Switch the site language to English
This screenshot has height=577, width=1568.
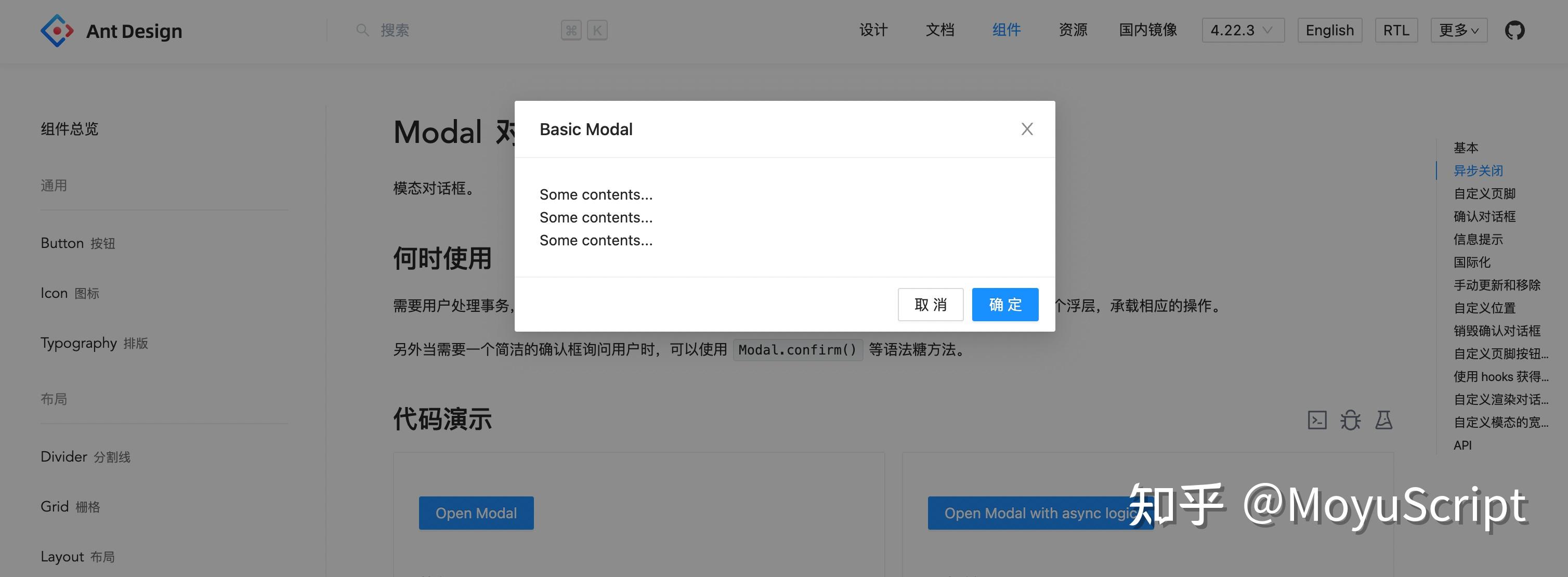click(x=1329, y=30)
